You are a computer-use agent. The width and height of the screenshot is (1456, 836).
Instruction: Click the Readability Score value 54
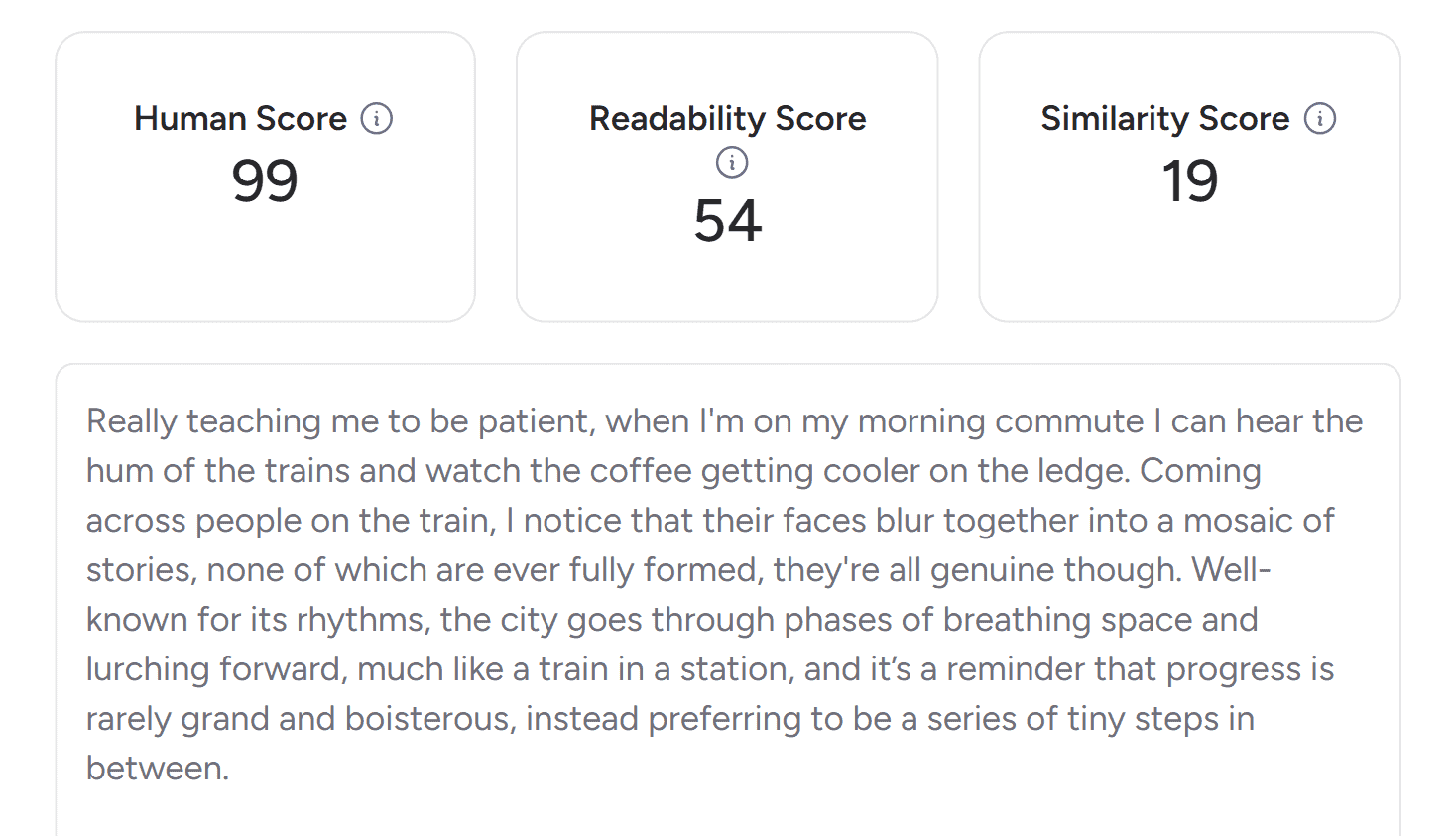727,220
